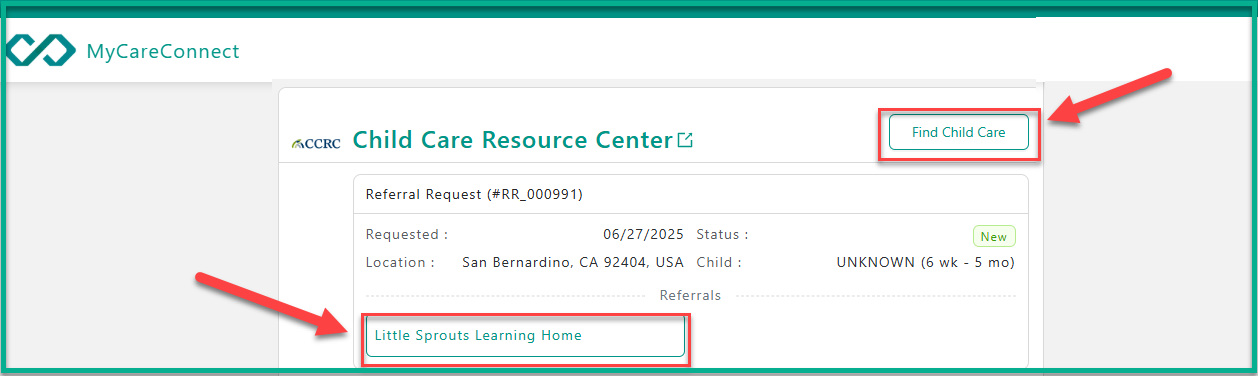1258x376 pixels.
Task: Click the Requested field label
Action: (x=407, y=235)
